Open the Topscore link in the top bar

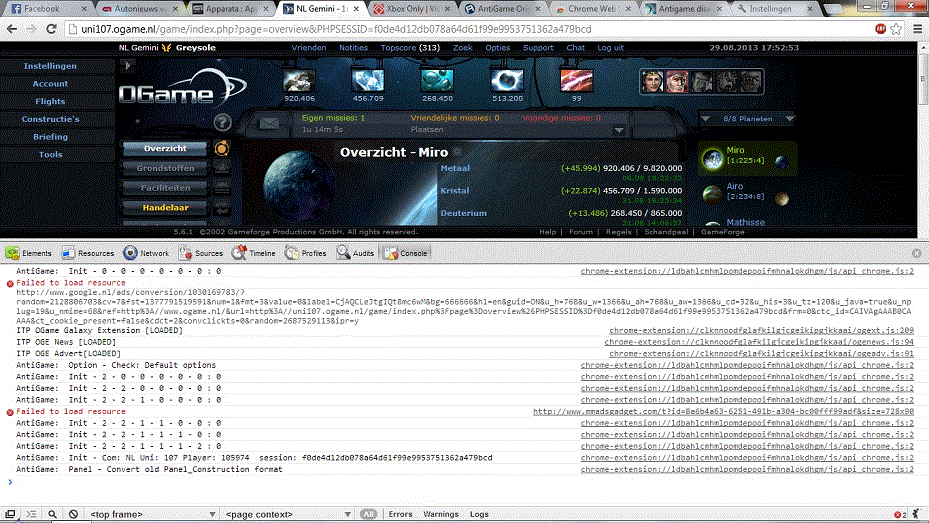click(x=410, y=47)
